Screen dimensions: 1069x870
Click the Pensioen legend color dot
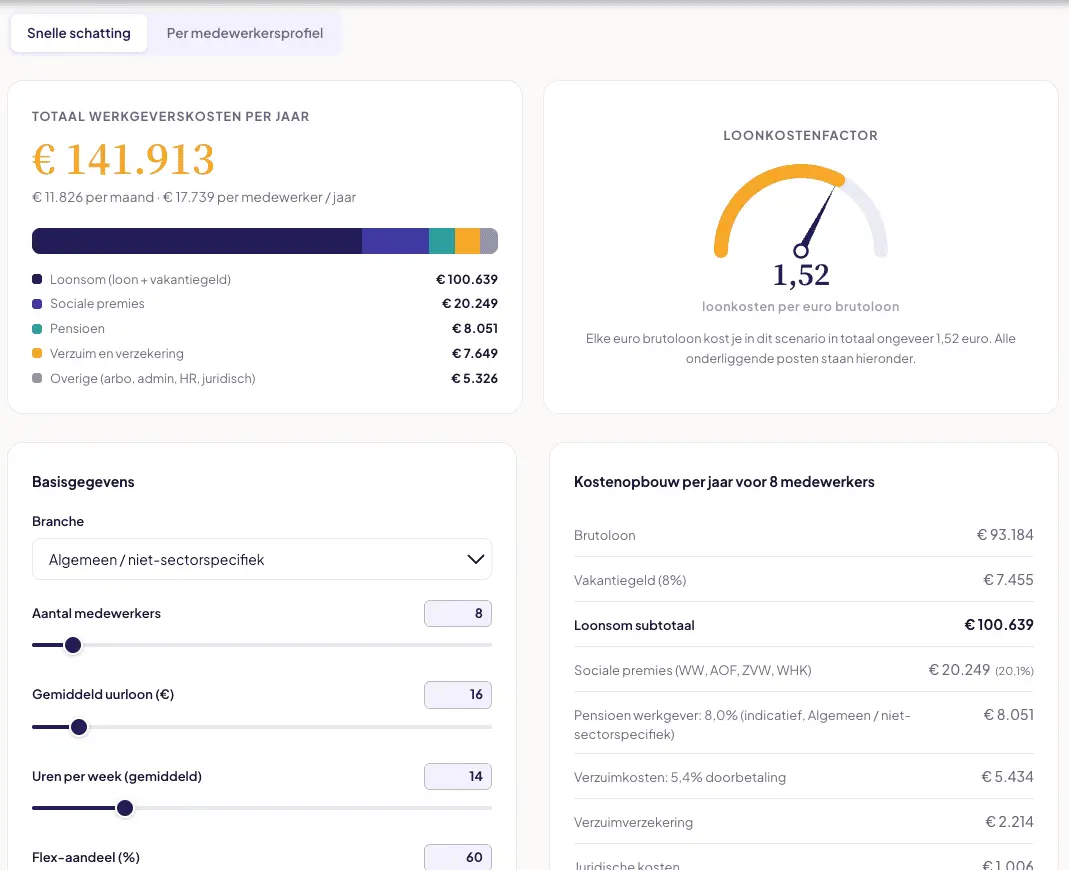coord(37,329)
